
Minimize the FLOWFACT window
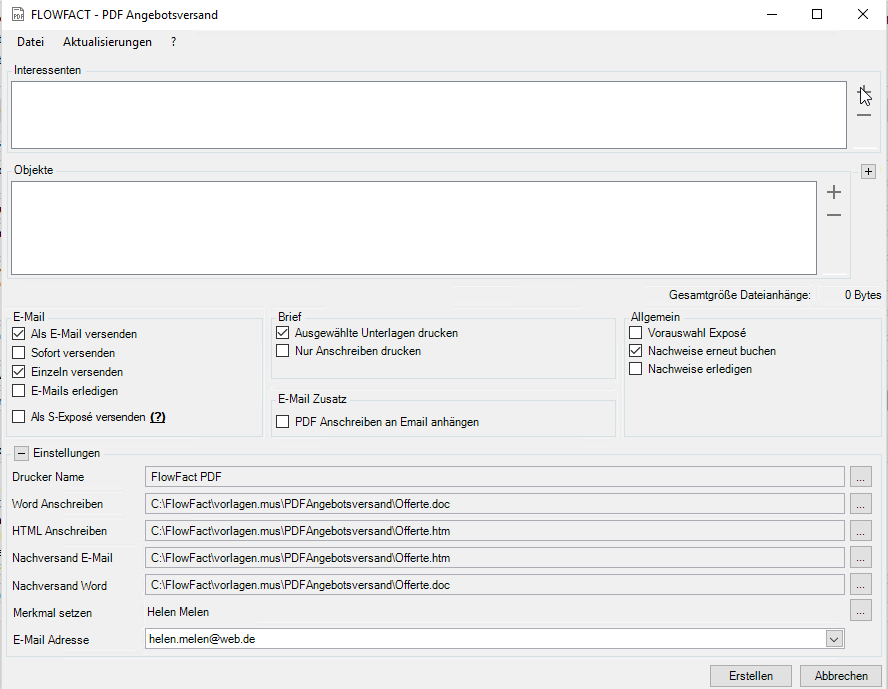tap(772, 15)
